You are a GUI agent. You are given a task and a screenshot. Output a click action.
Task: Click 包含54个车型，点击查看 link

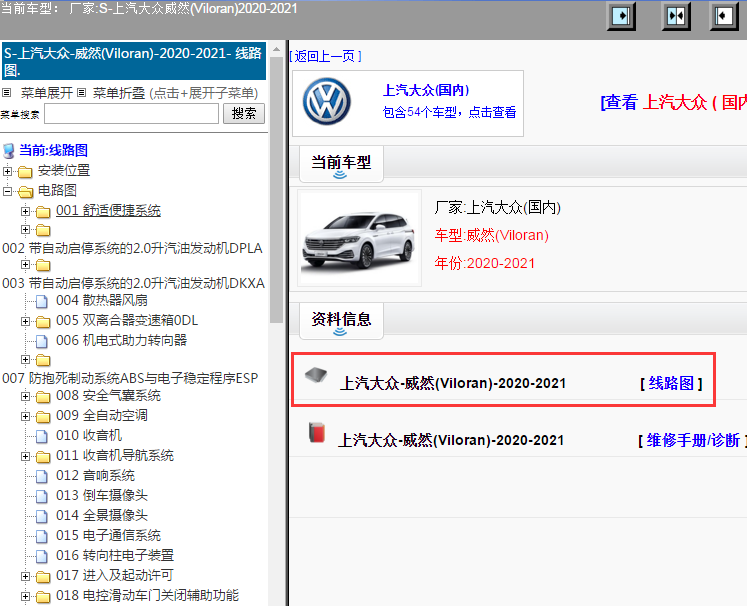point(449,112)
